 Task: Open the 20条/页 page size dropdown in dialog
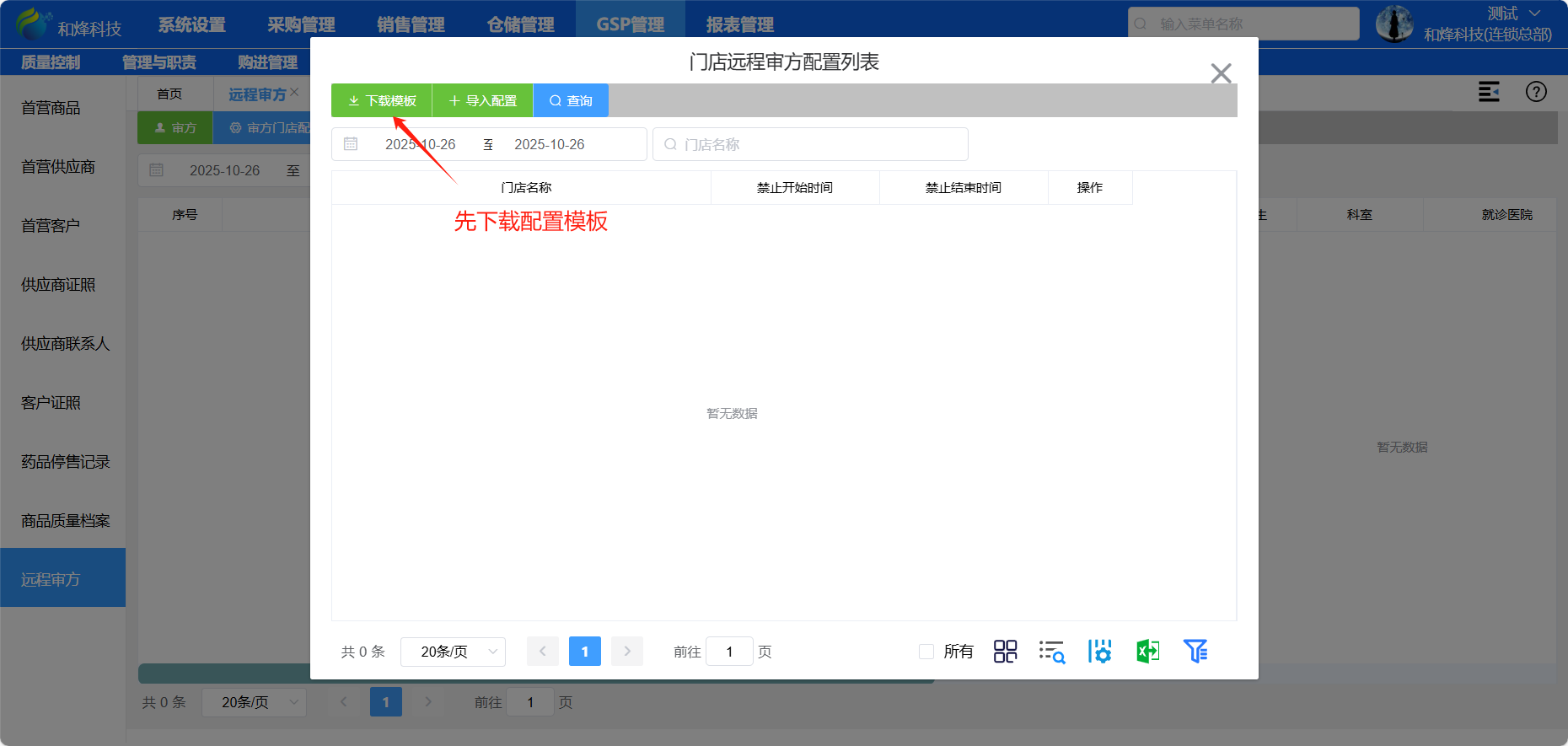click(453, 652)
